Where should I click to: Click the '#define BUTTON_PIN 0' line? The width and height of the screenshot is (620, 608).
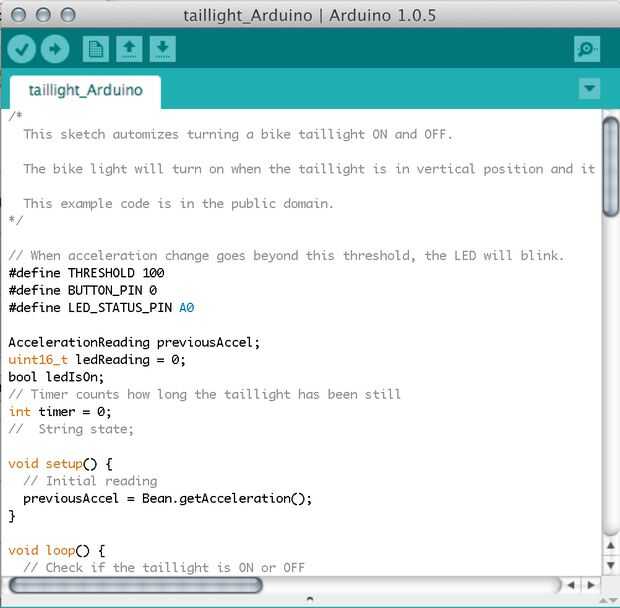coord(83,290)
